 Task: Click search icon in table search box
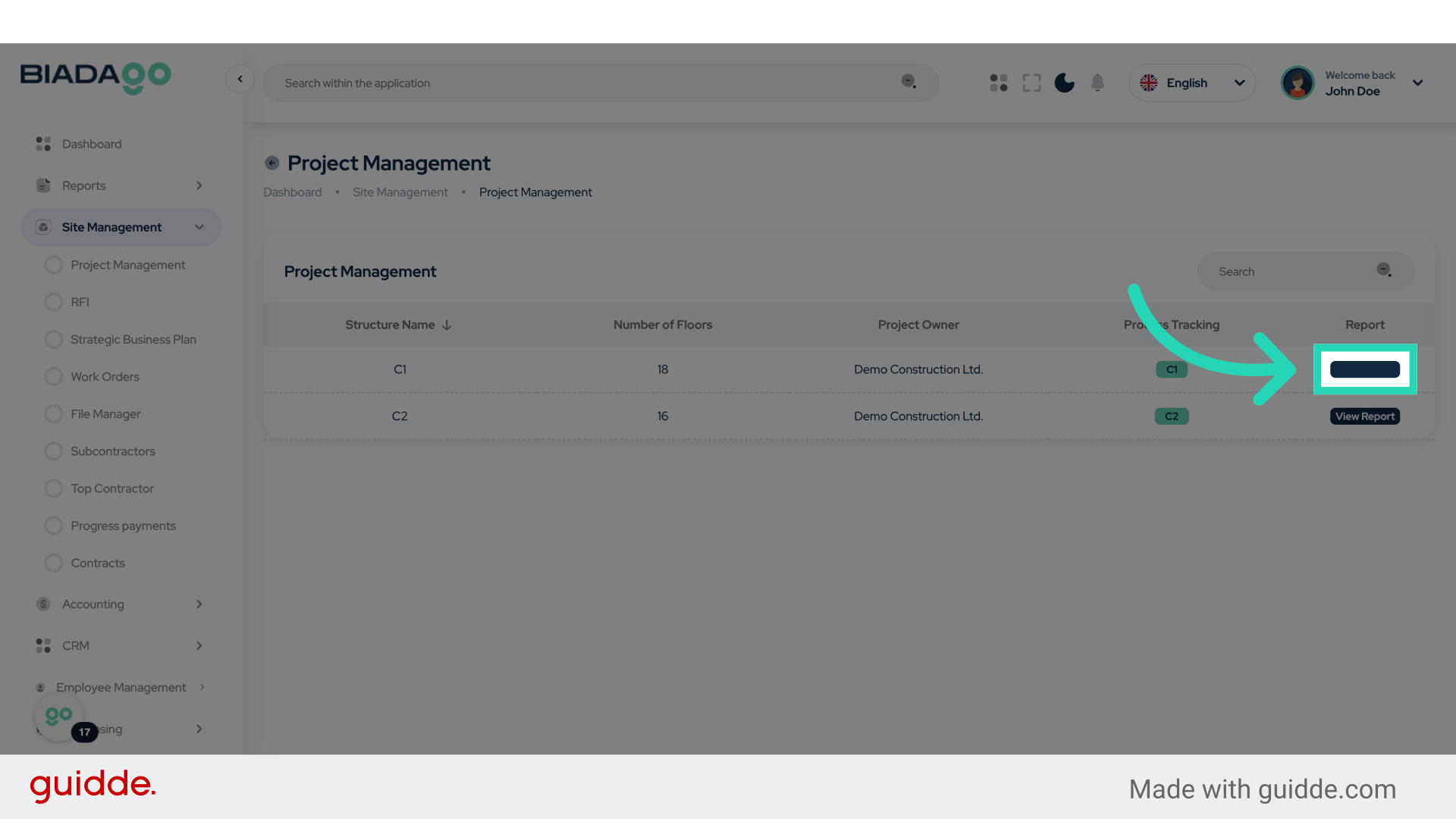1384,271
